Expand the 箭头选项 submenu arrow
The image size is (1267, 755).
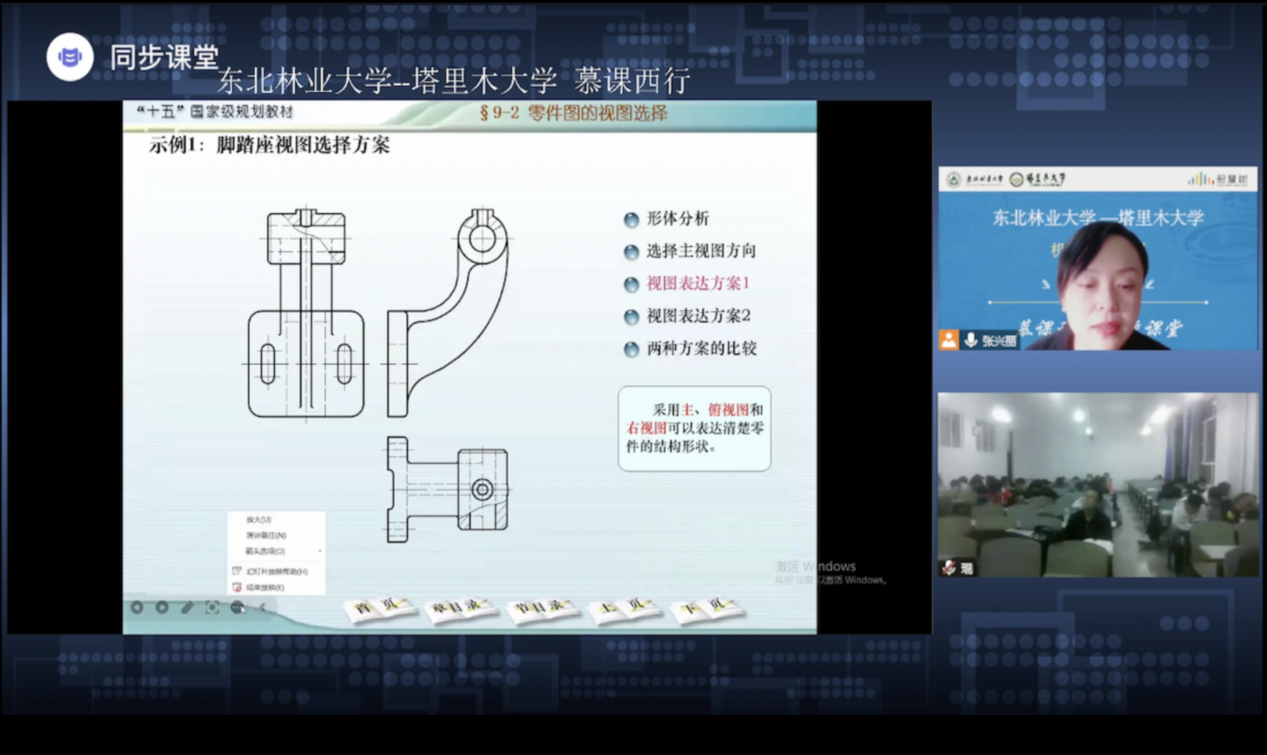click(320, 551)
